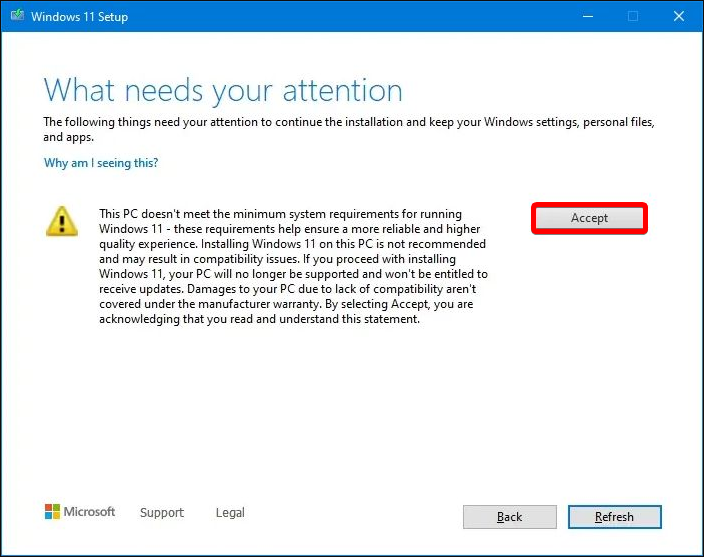Click the 'Windows 11 Setup' title text
Viewport: 704px width, 557px height.
79,17
